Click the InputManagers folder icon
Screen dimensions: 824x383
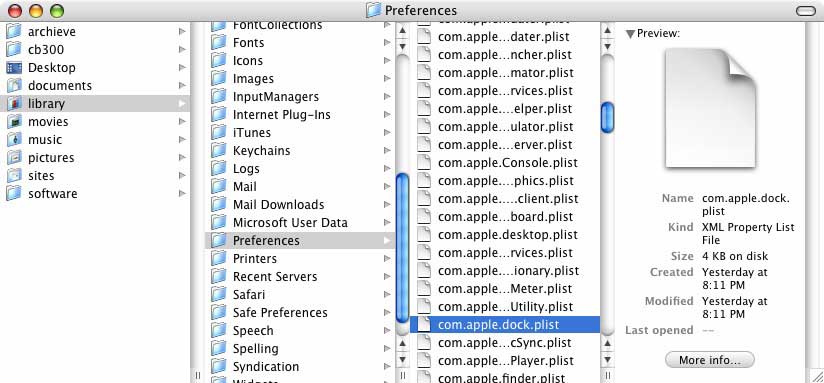click(x=219, y=97)
